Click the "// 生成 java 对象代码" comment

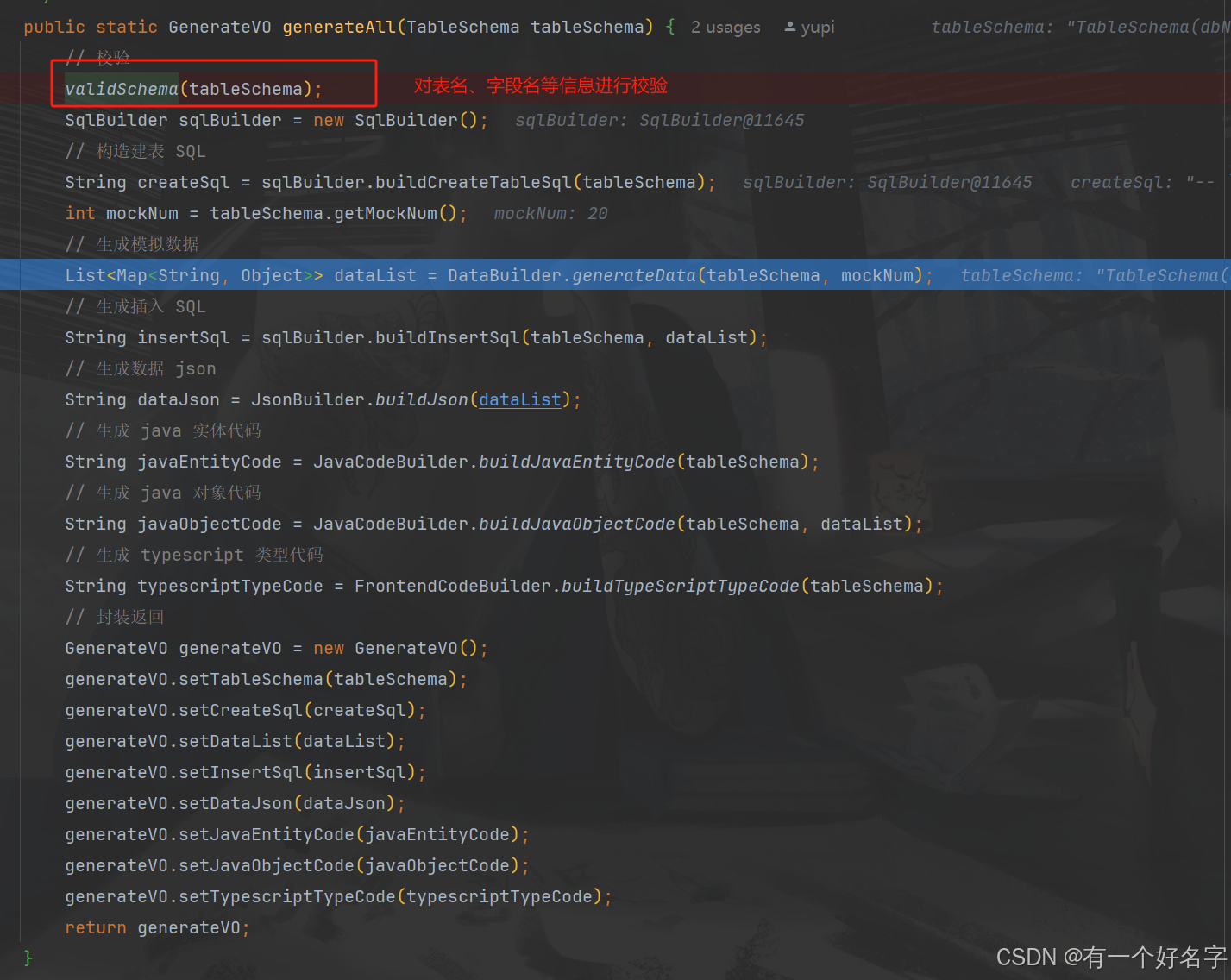coord(163,493)
